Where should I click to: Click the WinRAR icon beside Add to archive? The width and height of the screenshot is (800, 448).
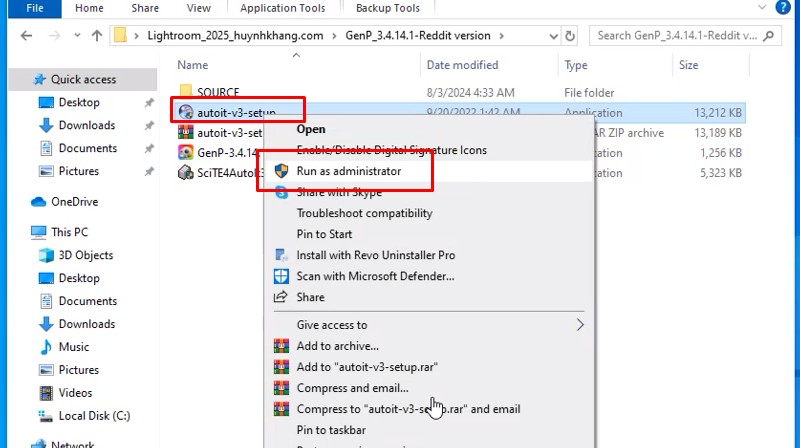click(281, 346)
